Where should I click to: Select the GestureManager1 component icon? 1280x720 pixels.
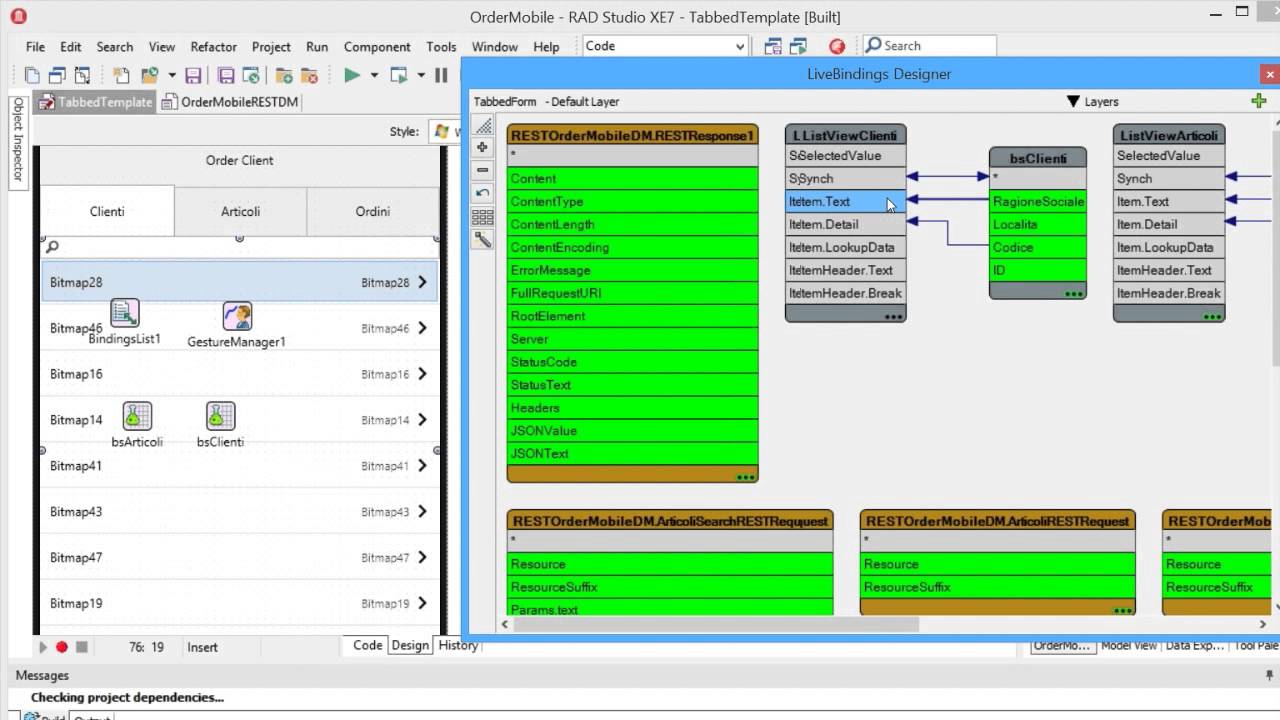[237, 317]
